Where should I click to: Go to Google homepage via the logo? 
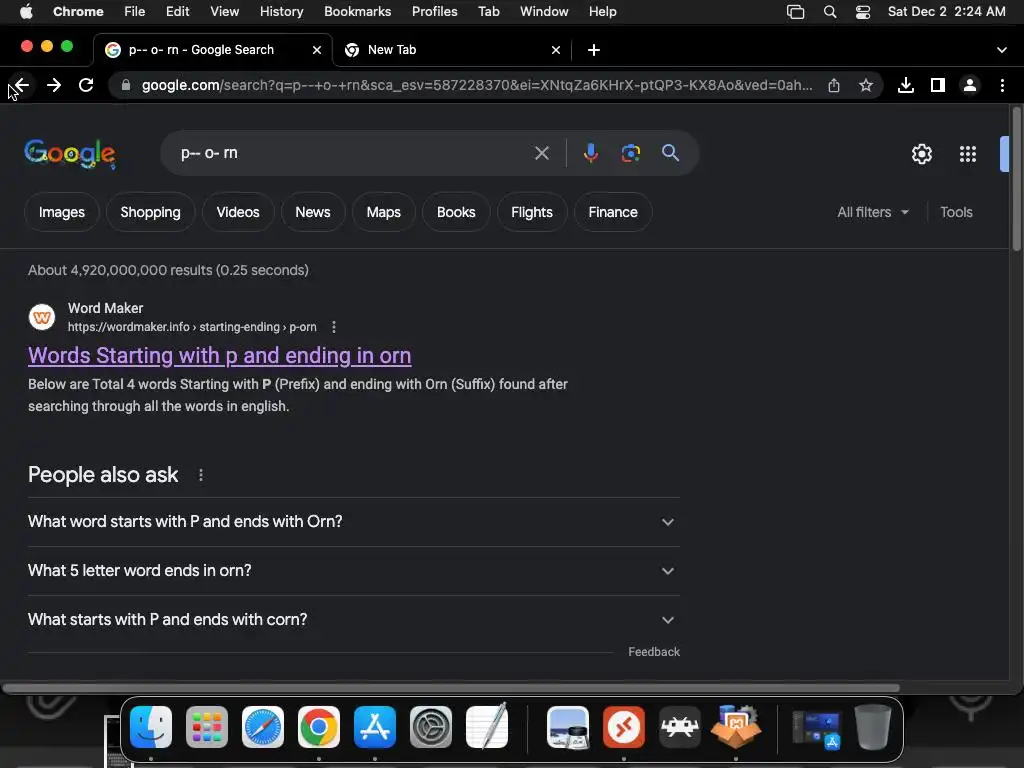[70, 154]
